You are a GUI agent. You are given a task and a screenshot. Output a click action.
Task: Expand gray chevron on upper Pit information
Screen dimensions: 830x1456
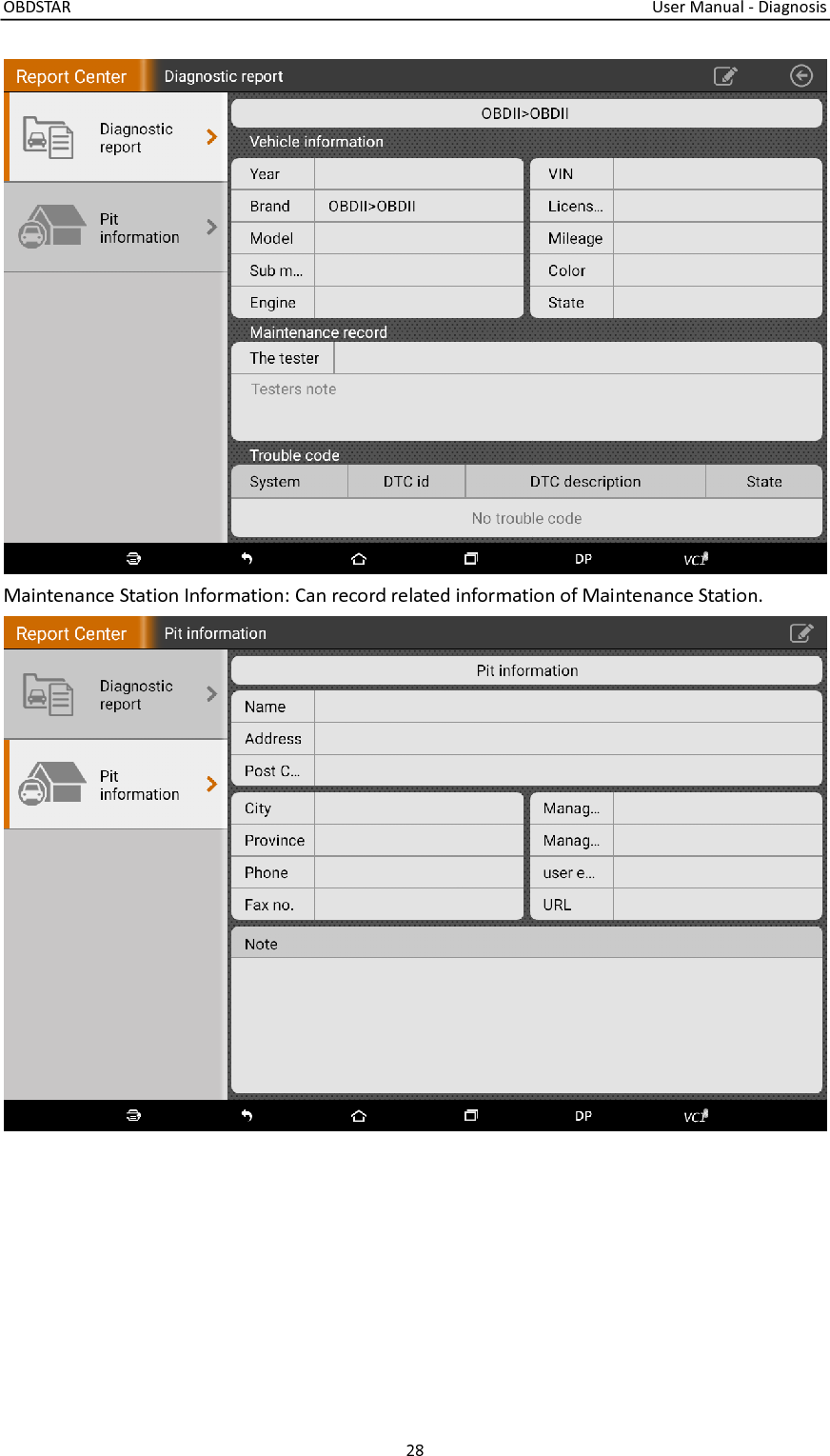(x=211, y=227)
